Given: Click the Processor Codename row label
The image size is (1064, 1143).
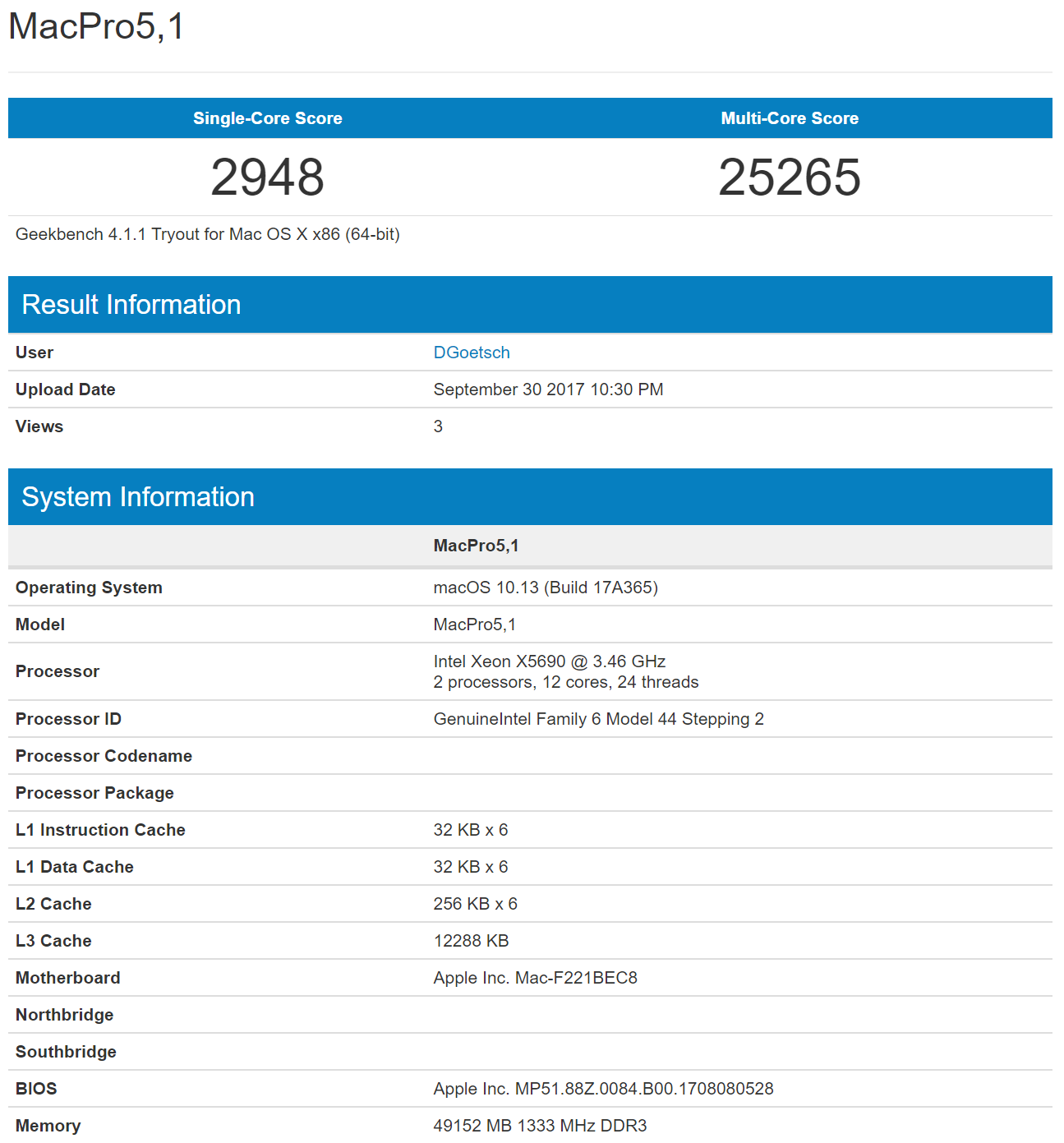Looking at the screenshot, I should 104,756.
